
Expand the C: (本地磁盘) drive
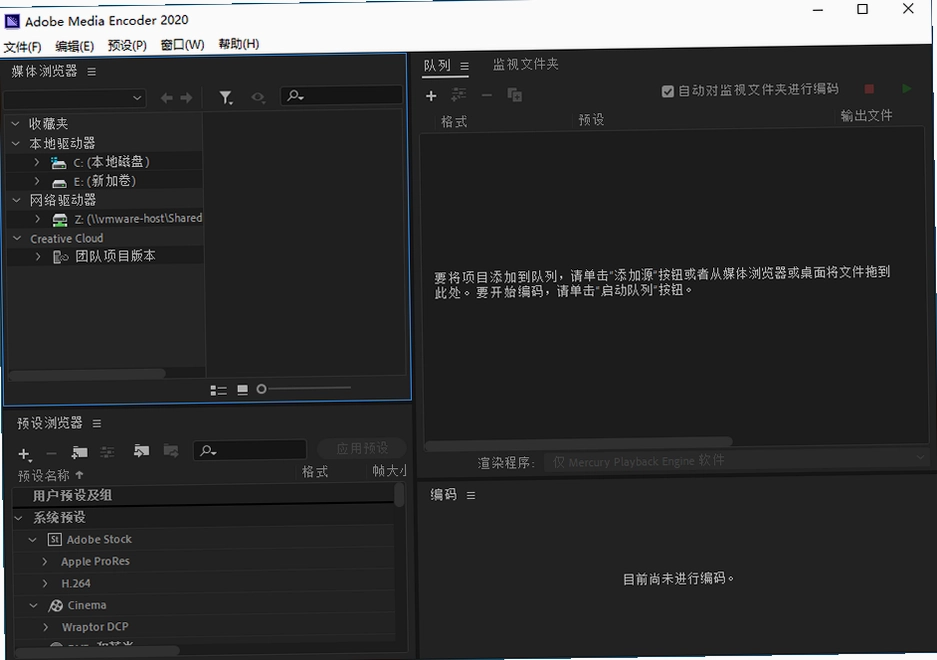37,162
